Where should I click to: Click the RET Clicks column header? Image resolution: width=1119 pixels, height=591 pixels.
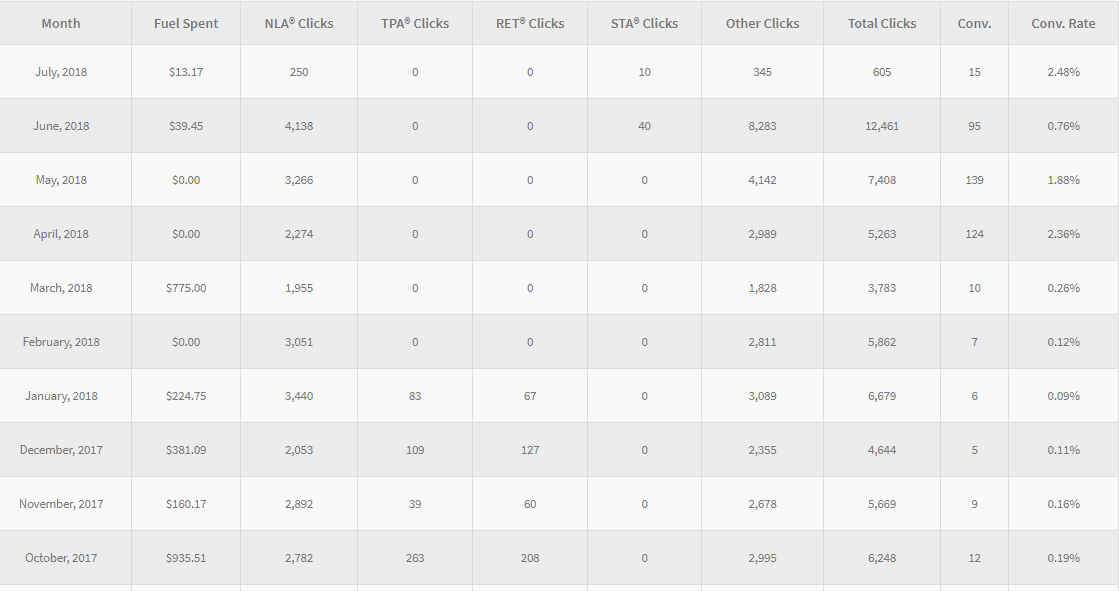click(530, 24)
